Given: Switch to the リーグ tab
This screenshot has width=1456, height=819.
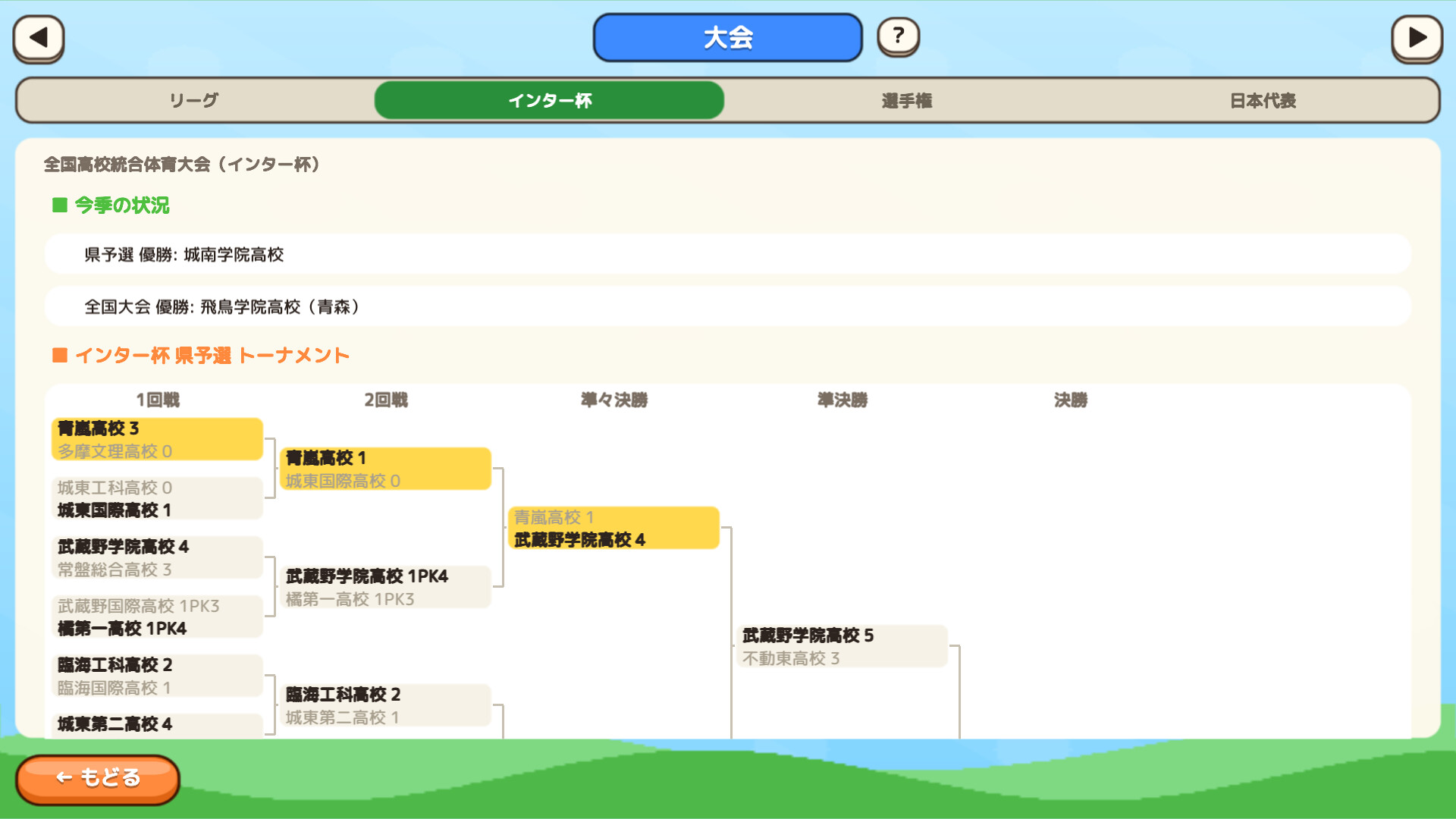Looking at the screenshot, I should point(194,100).
